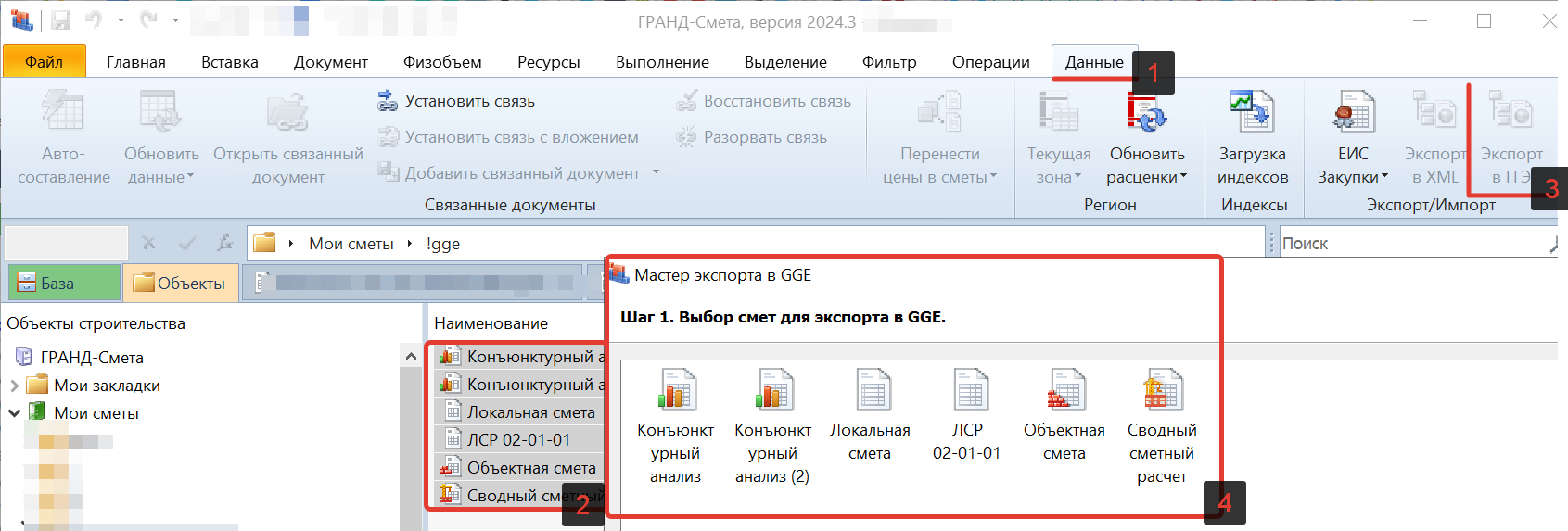Image resolution: width=1568 pixels, height=531 pixels.
Task: Click the folder icon in path bar
Action: [265, 243]
